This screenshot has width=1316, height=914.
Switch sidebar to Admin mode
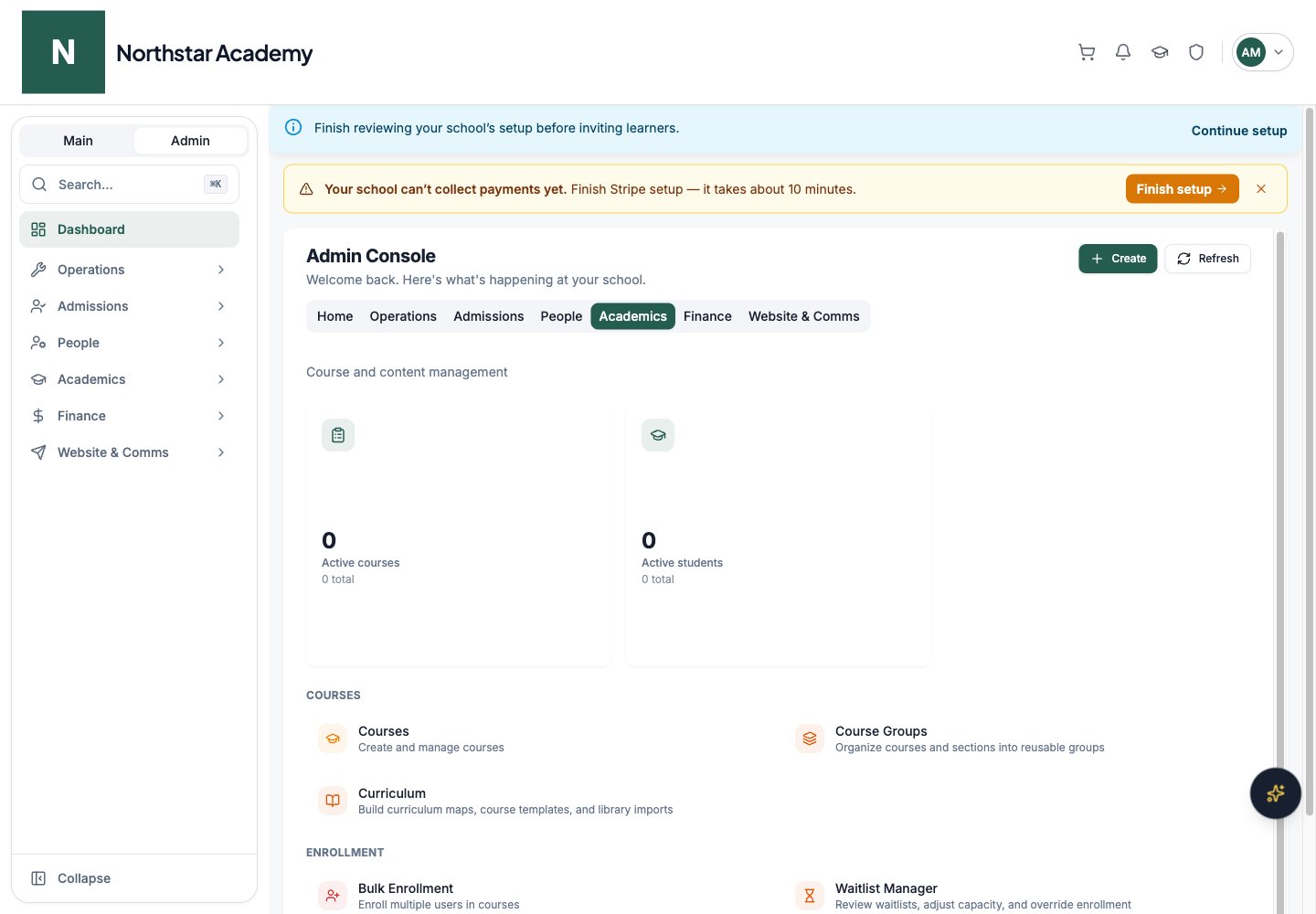pos(190,141)
